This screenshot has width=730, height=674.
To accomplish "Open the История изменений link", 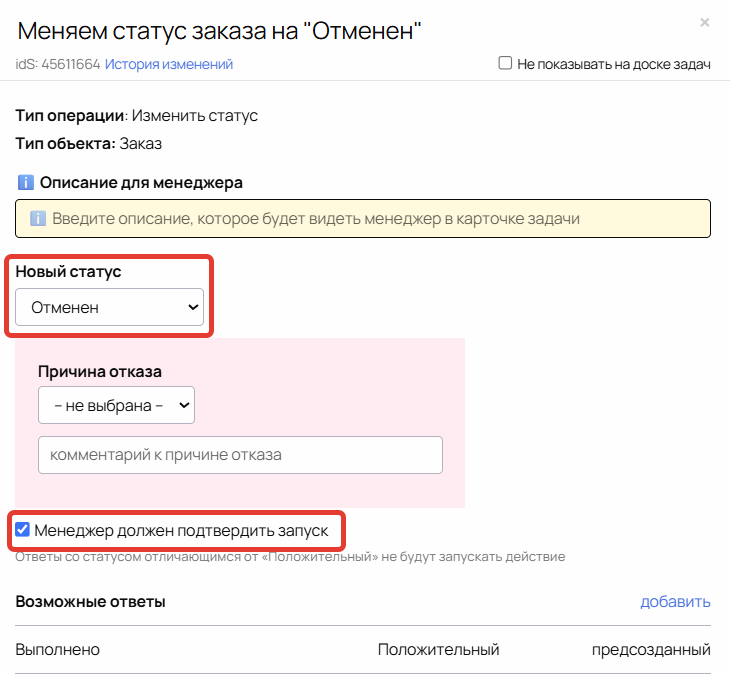I will pyautogui.click(x=169, y=64).
